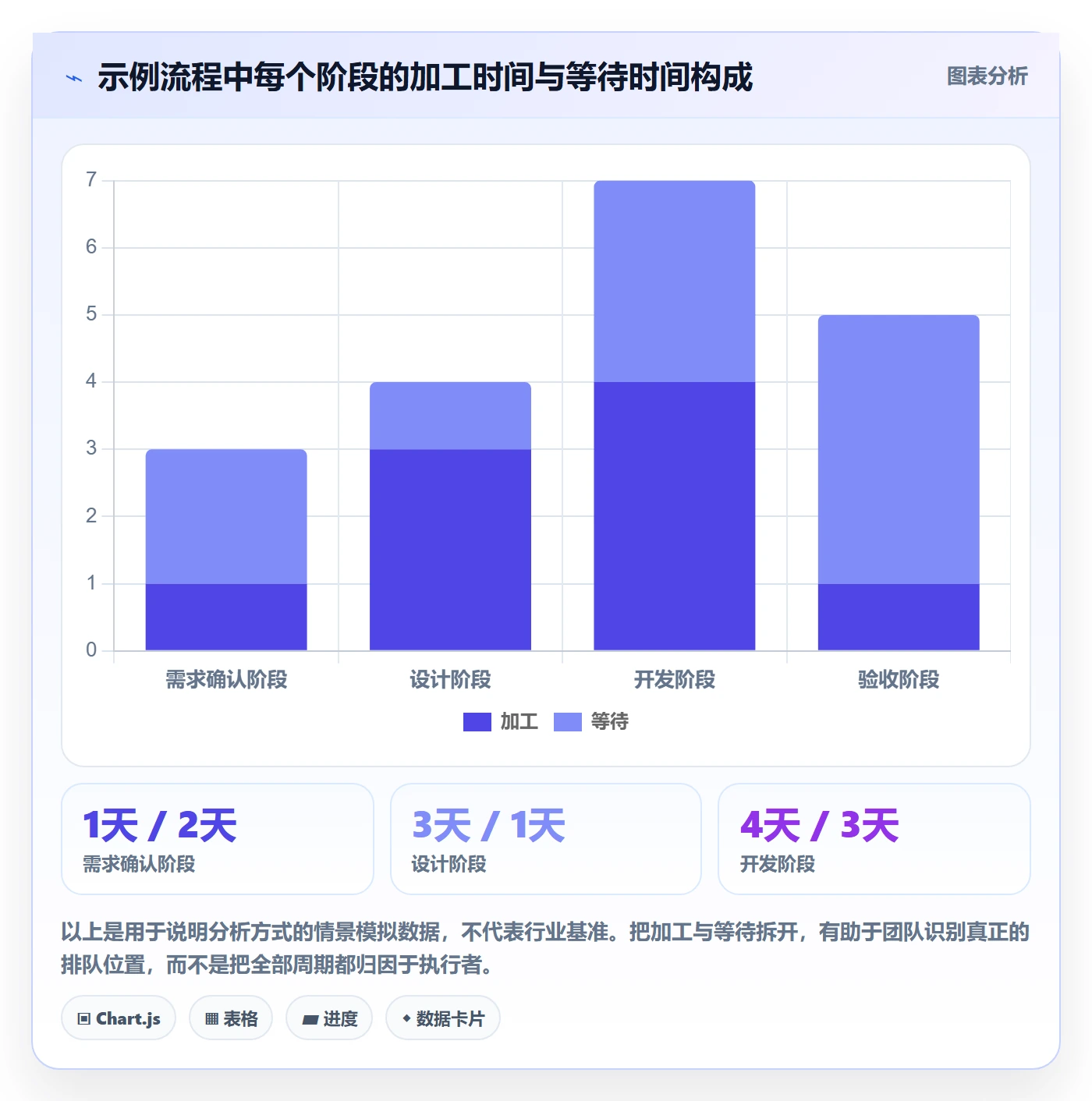The height and width of the screenshot is (1101, 1092).
Task: Click the 加工 legend label text
Action: pyautogui.click(x=519, y=722)
